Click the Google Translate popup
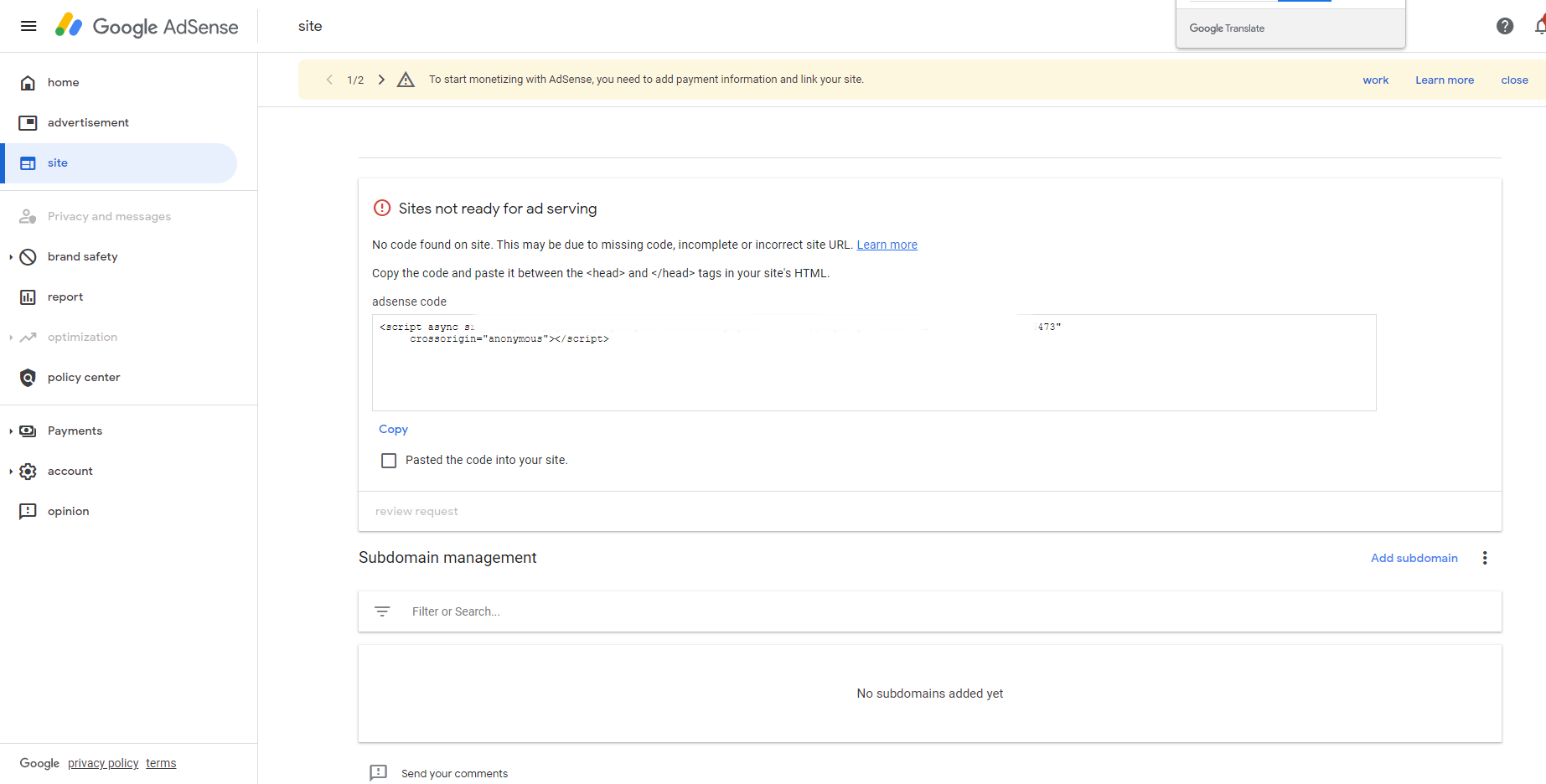This screenshot has width=1546, height=784. pos(1290,24)
